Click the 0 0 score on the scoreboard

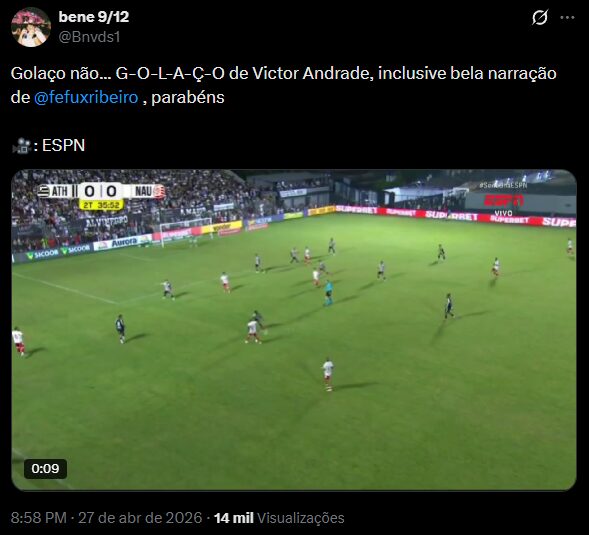click(100, 191)
